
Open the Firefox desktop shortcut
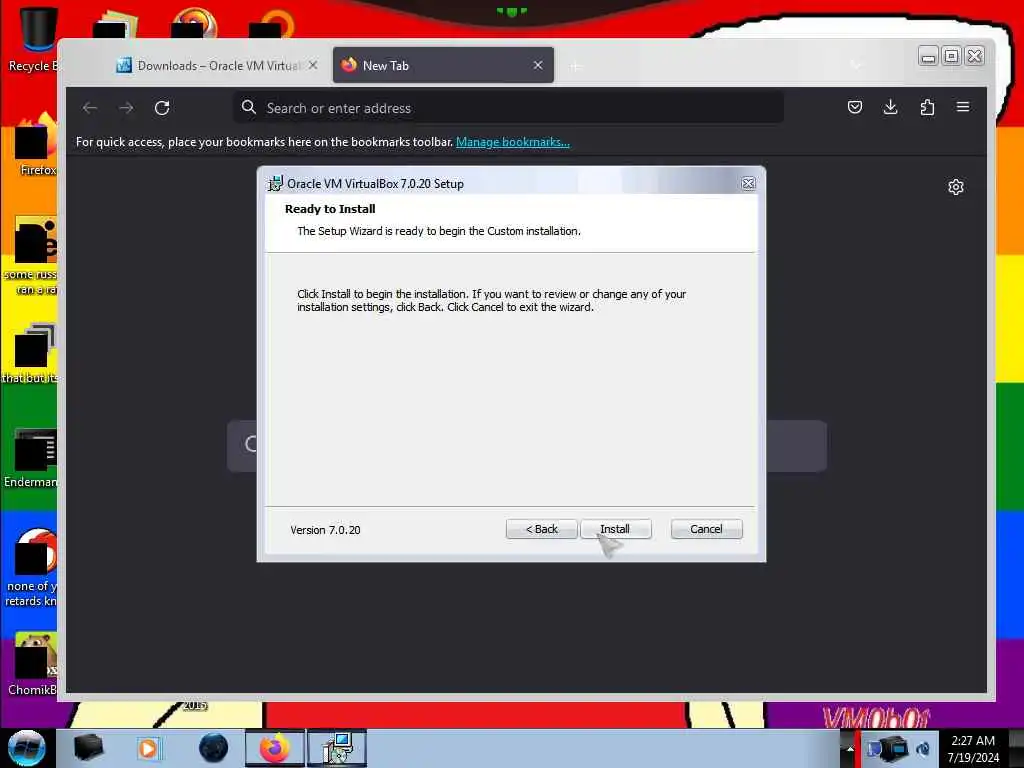tap(36, 145)
